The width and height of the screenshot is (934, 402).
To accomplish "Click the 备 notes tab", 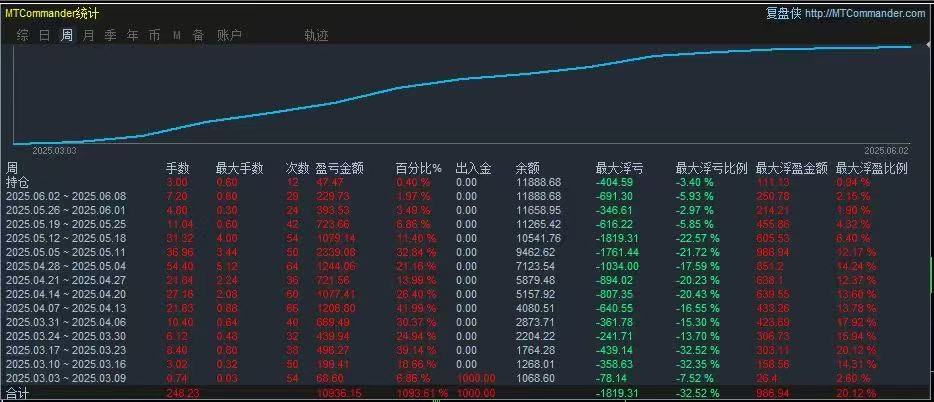I will coord(198,36).
